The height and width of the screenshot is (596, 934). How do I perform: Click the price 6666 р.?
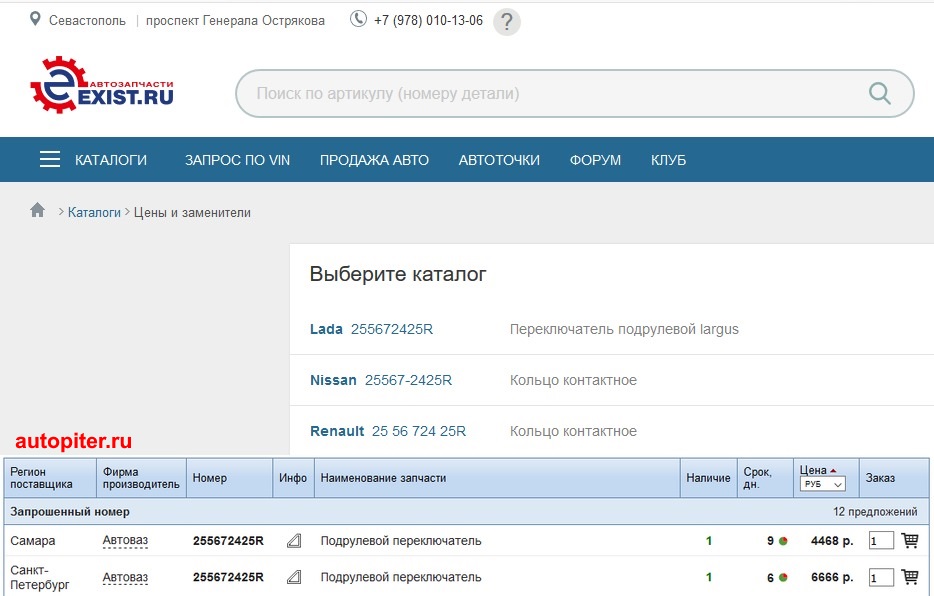coord(832,577)
